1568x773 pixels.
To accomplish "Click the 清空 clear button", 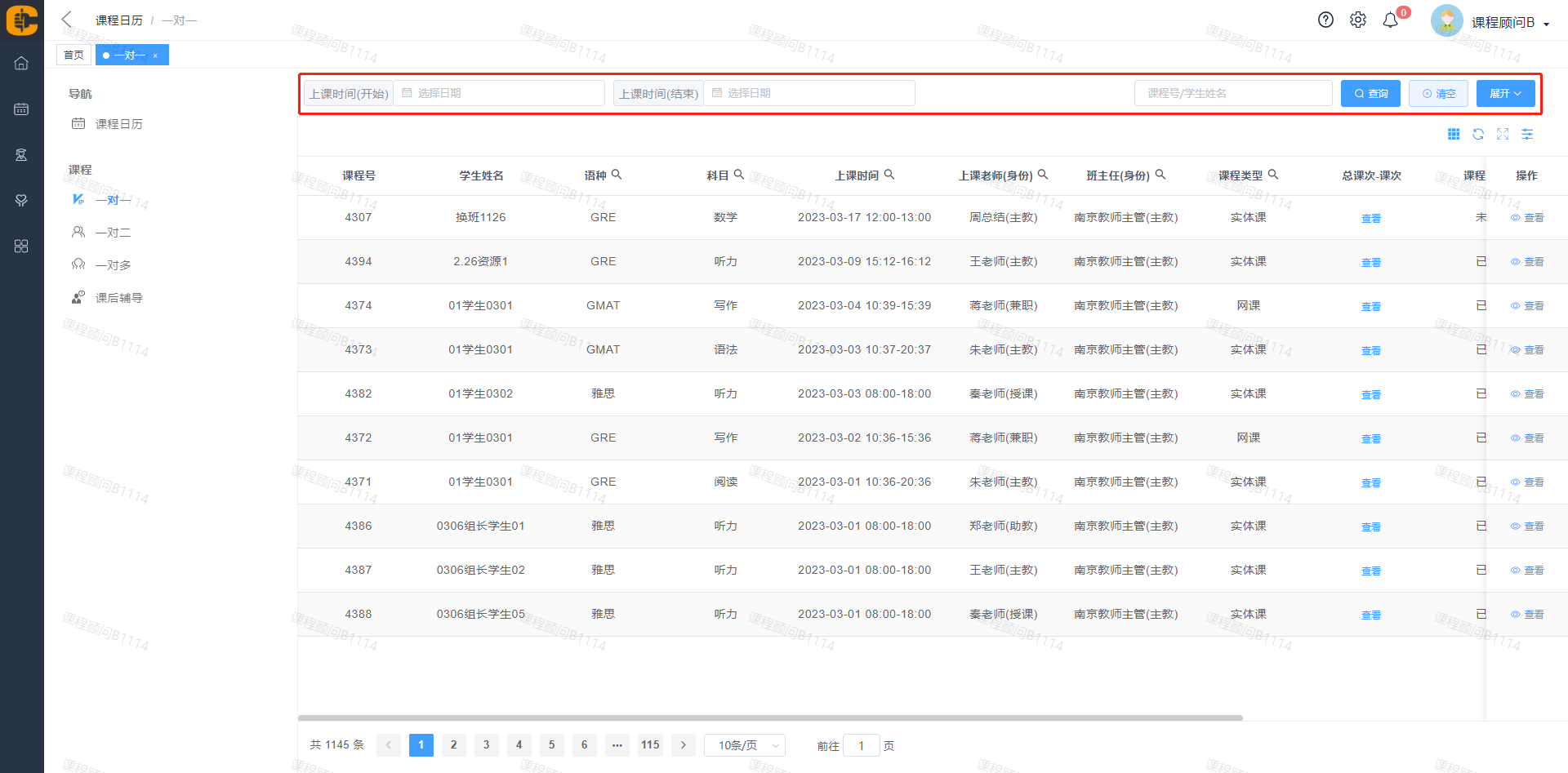I will [x=1438, y=94].
